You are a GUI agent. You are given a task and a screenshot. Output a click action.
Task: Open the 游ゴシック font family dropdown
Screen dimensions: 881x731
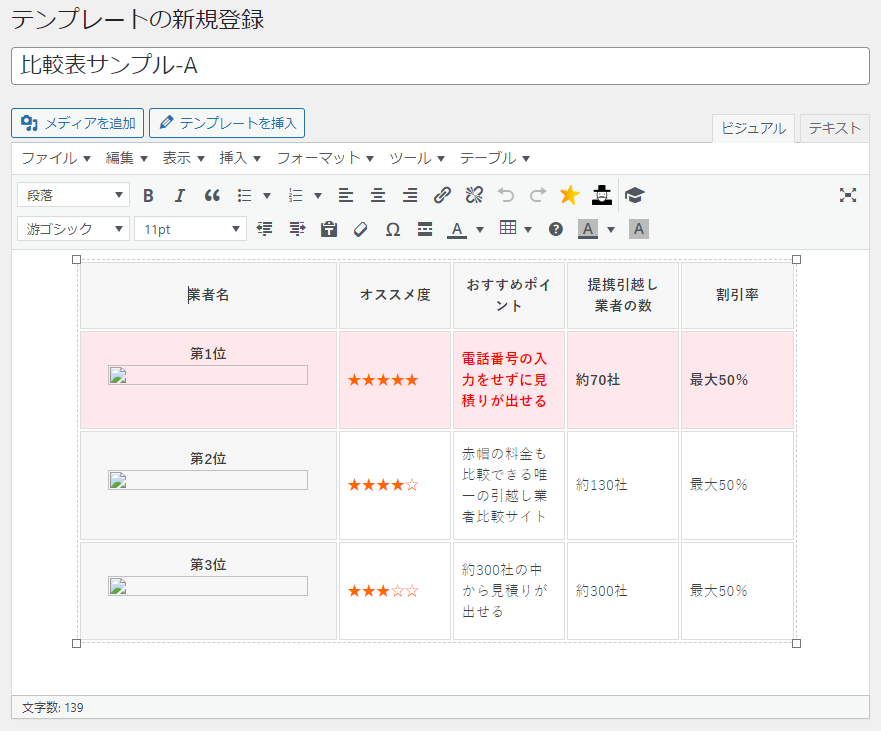coord(73,229)
